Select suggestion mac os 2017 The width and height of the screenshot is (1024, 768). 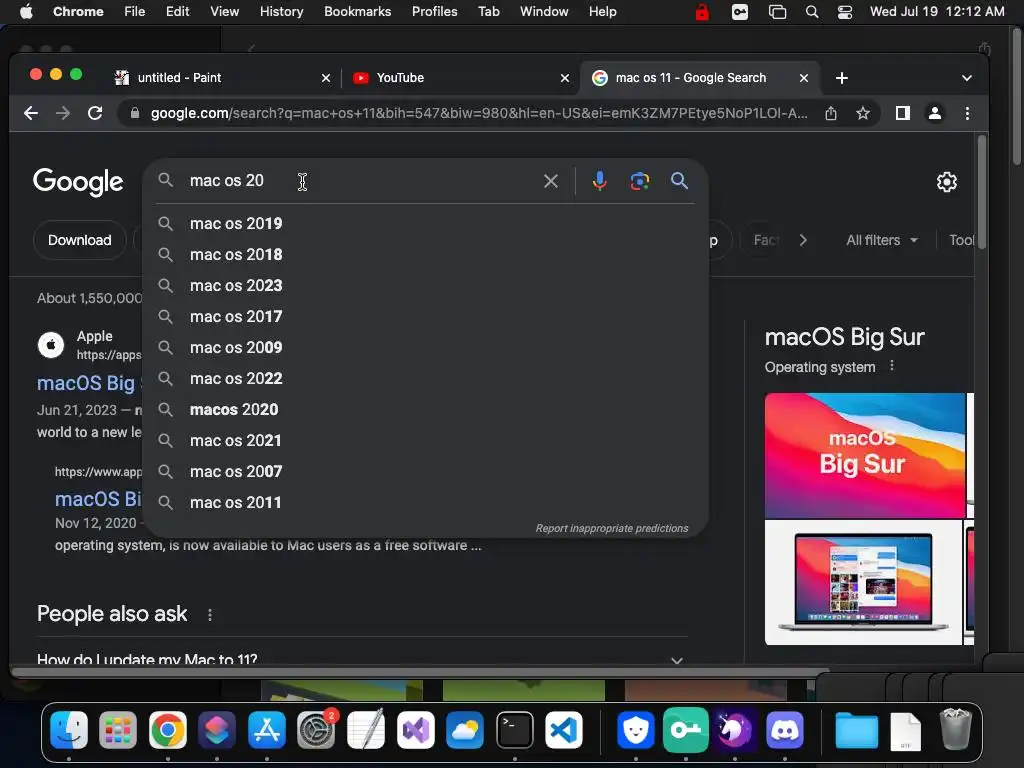(425, 316)
